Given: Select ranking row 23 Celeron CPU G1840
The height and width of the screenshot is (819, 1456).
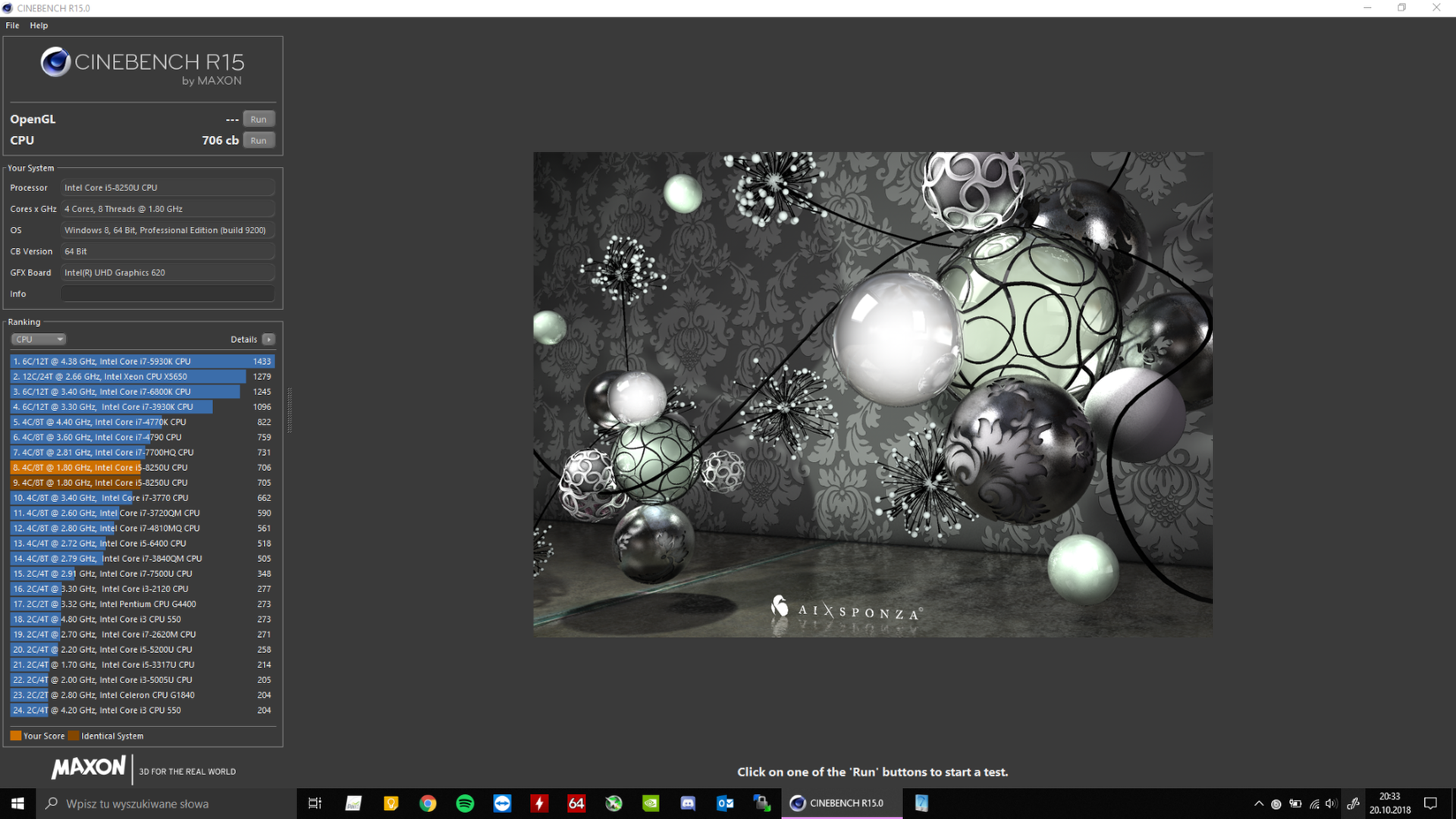Looking at the screenshot, I should (143, 695).
